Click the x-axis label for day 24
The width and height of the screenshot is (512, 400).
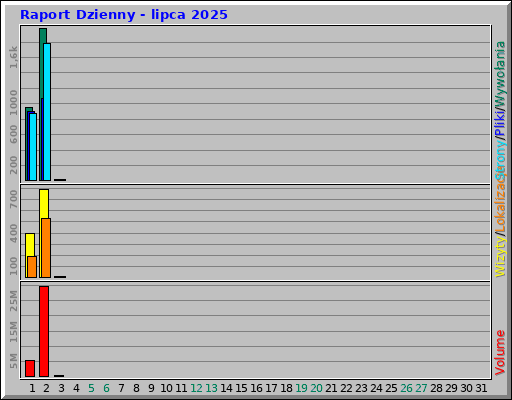click(x=376, y=388)
